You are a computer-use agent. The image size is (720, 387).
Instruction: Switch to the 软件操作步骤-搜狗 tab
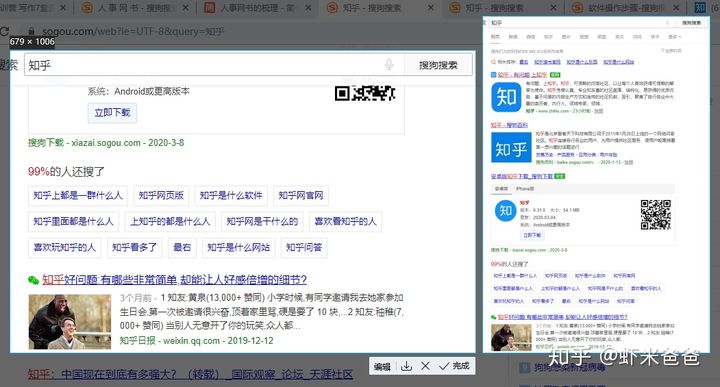point(625,8)
